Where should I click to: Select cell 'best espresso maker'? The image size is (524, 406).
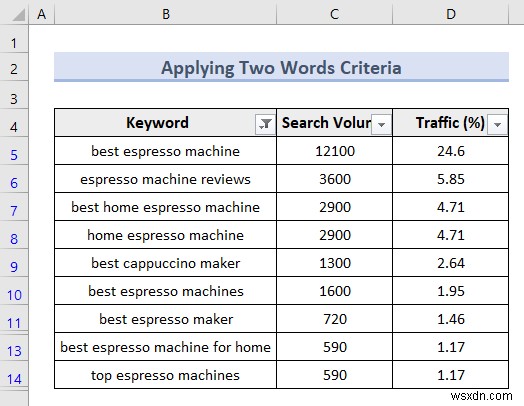(x=165, y=319)
